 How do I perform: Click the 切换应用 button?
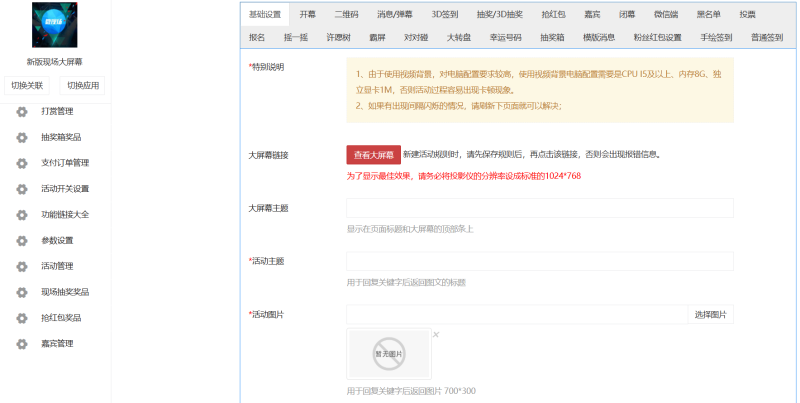click(x=83, y=85)
